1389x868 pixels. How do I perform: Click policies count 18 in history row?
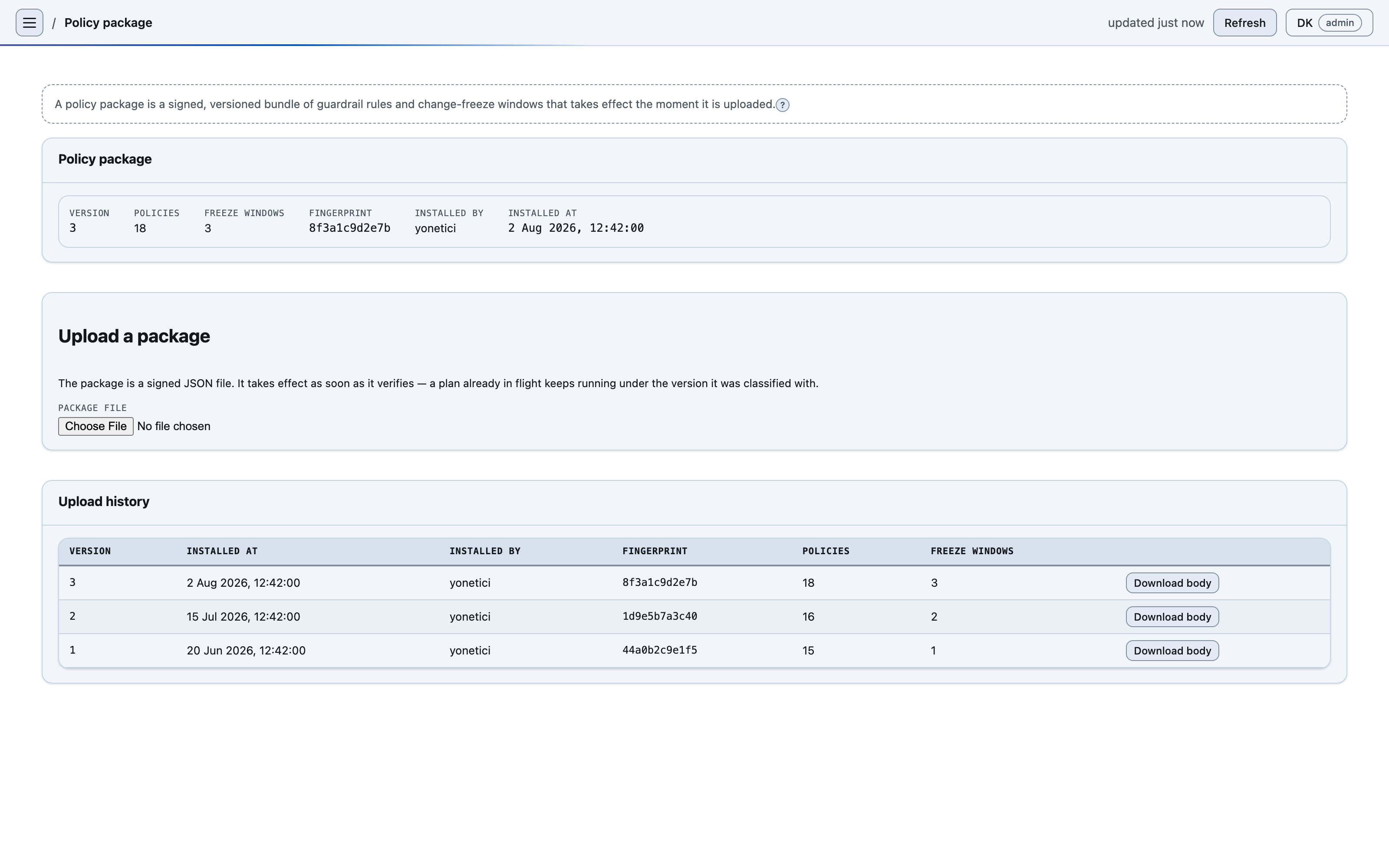(x=809, y=583)
